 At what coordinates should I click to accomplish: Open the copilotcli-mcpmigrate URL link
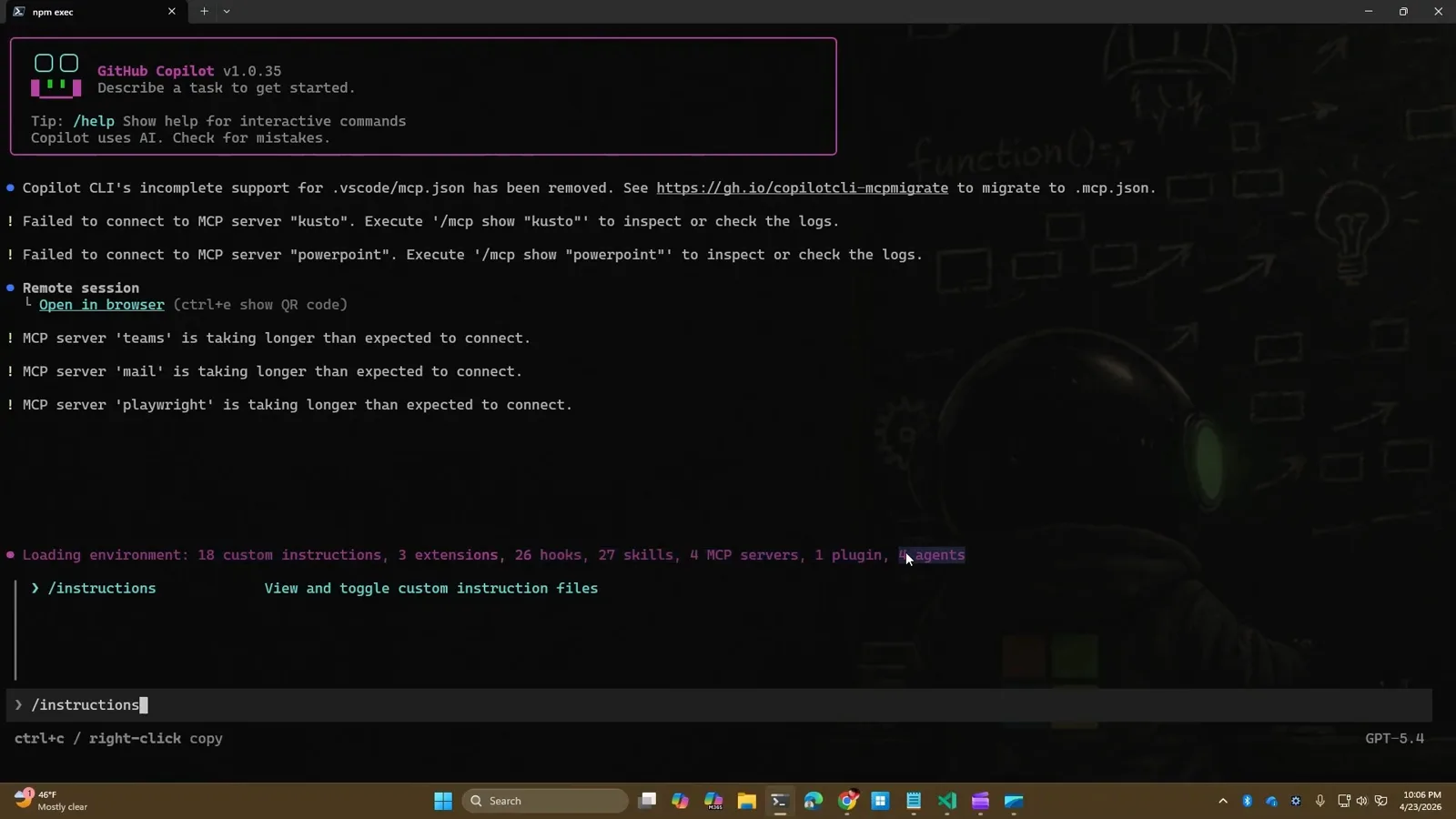(802, 187)
